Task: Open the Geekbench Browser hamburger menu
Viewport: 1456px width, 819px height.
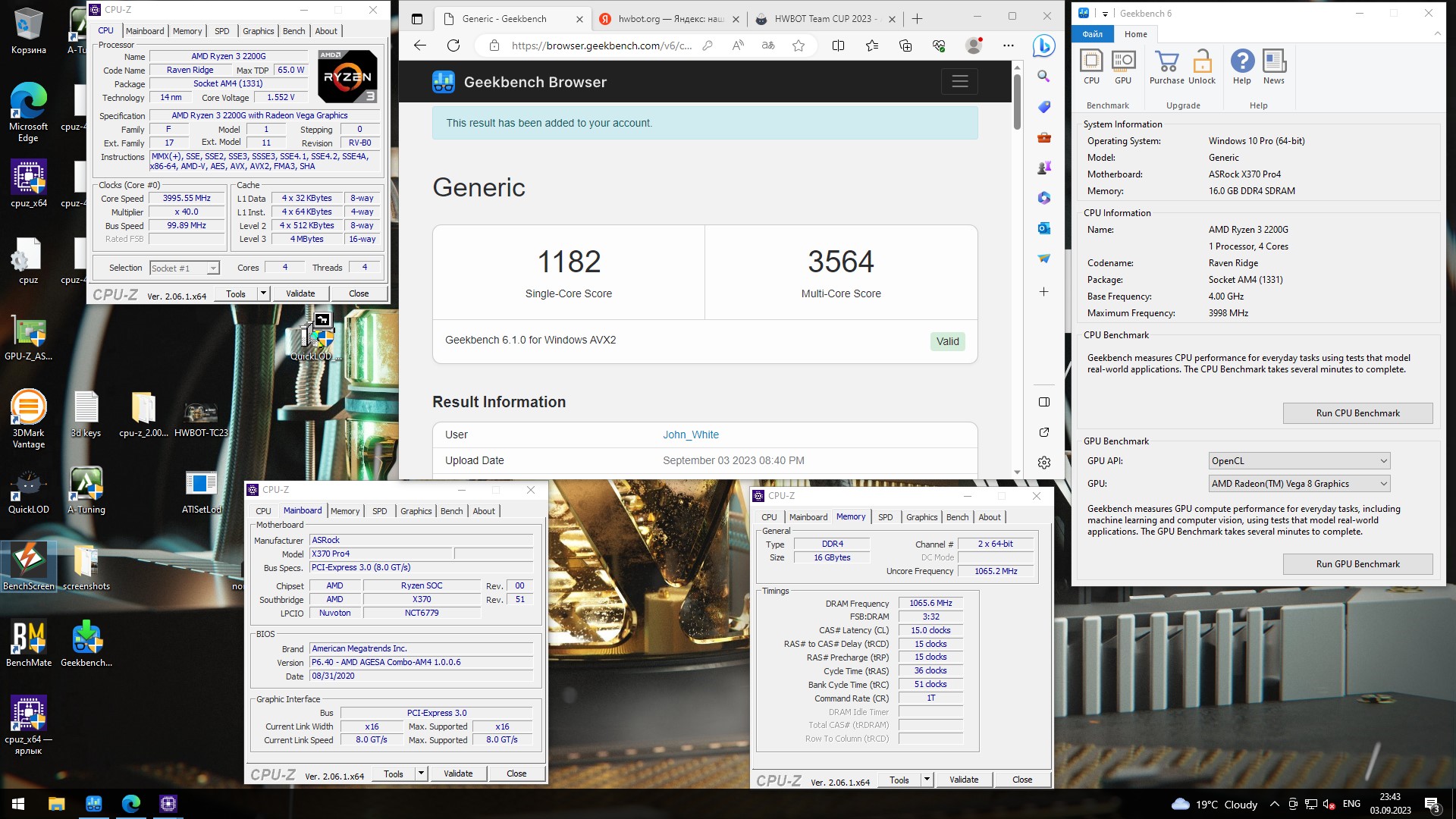Action: [959, 82]
